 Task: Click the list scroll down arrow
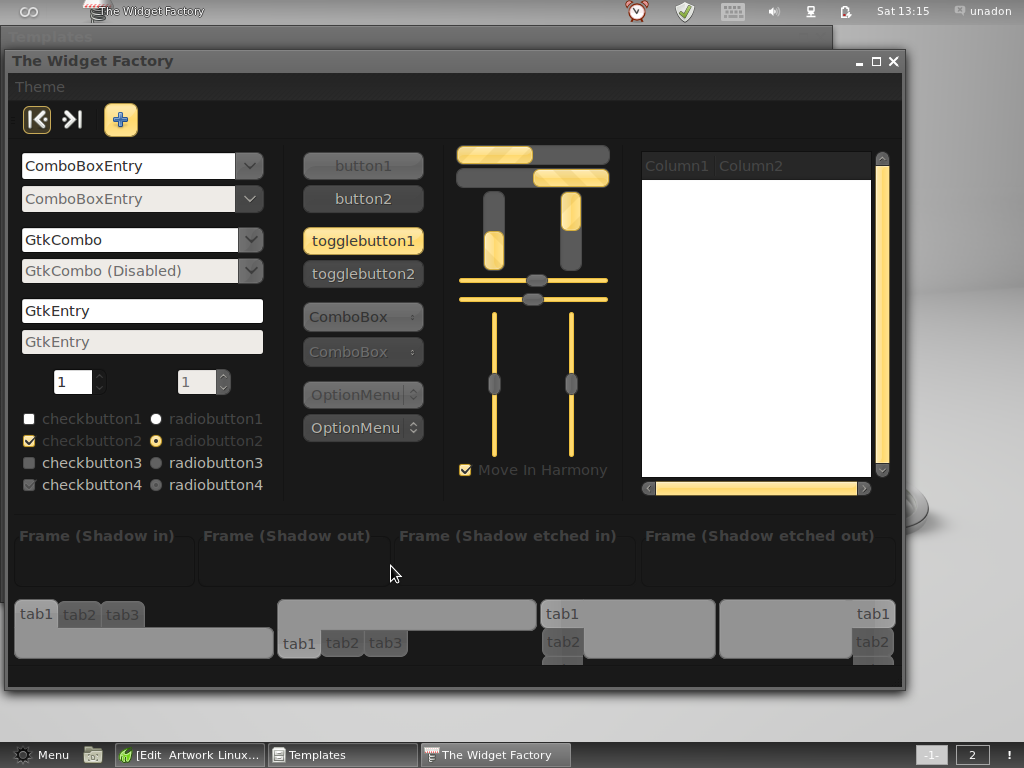882,470
